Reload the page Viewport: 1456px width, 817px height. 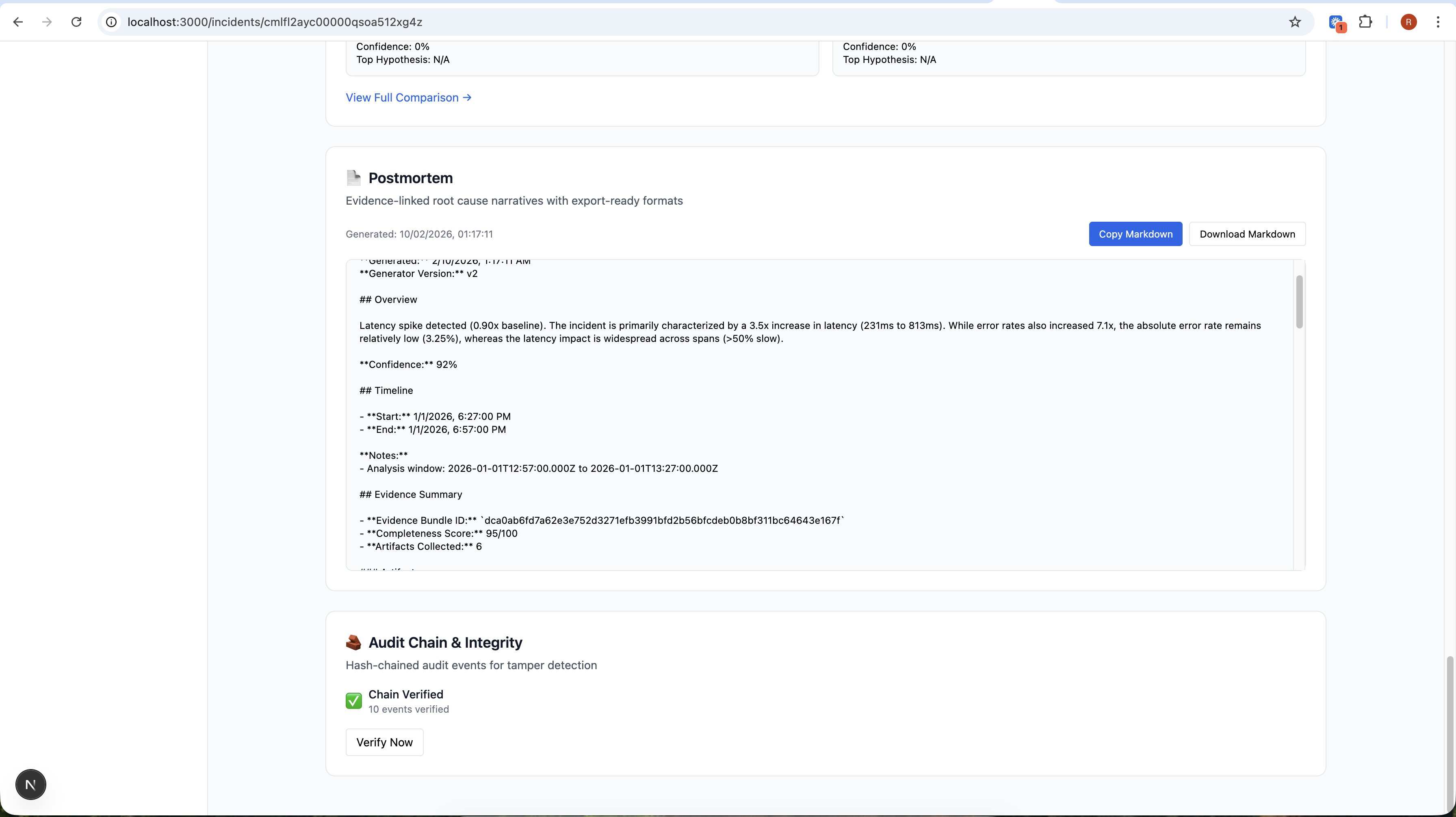tap(76, 22)
